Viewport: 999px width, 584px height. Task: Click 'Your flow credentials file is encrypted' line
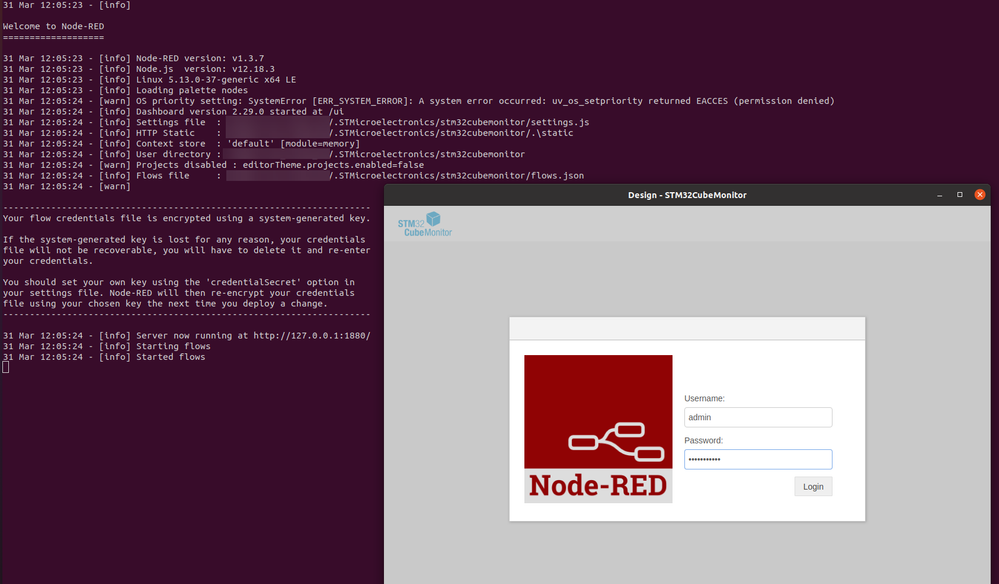point(187,218)
